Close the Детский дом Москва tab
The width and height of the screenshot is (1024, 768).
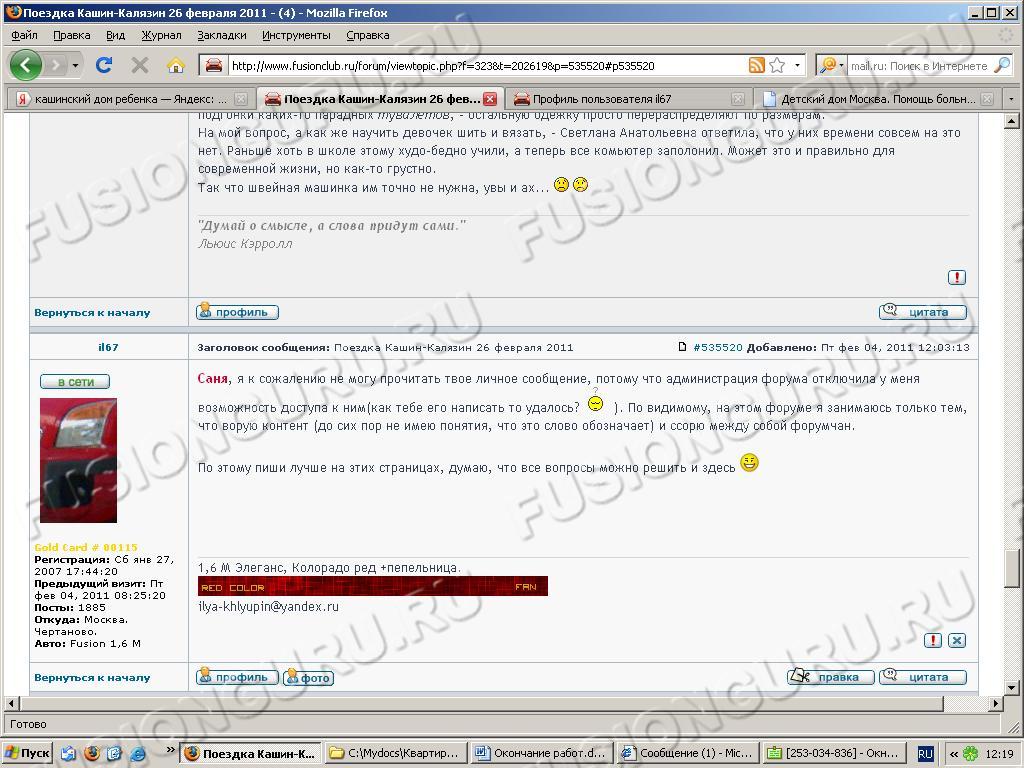point(987,99)
